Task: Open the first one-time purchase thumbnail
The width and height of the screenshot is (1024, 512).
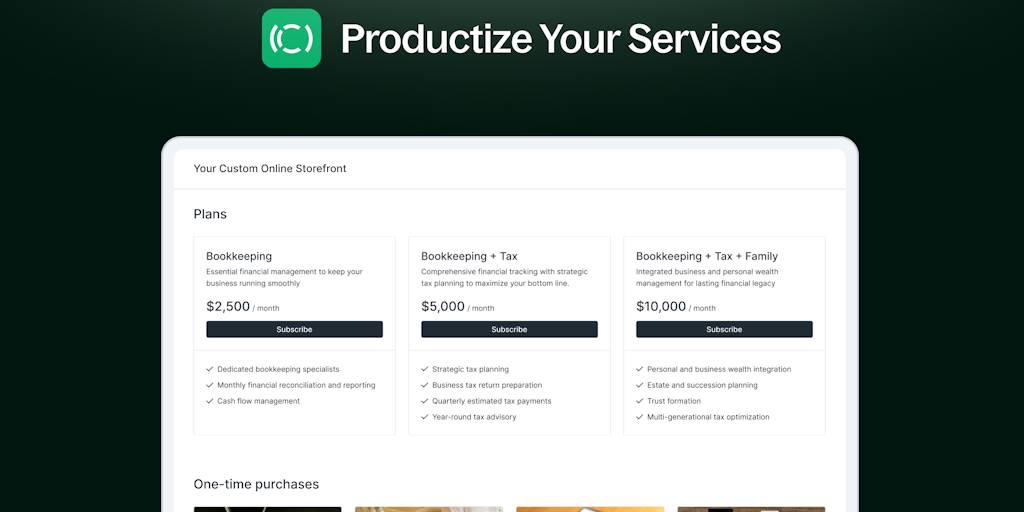Action: click(267, 509)
